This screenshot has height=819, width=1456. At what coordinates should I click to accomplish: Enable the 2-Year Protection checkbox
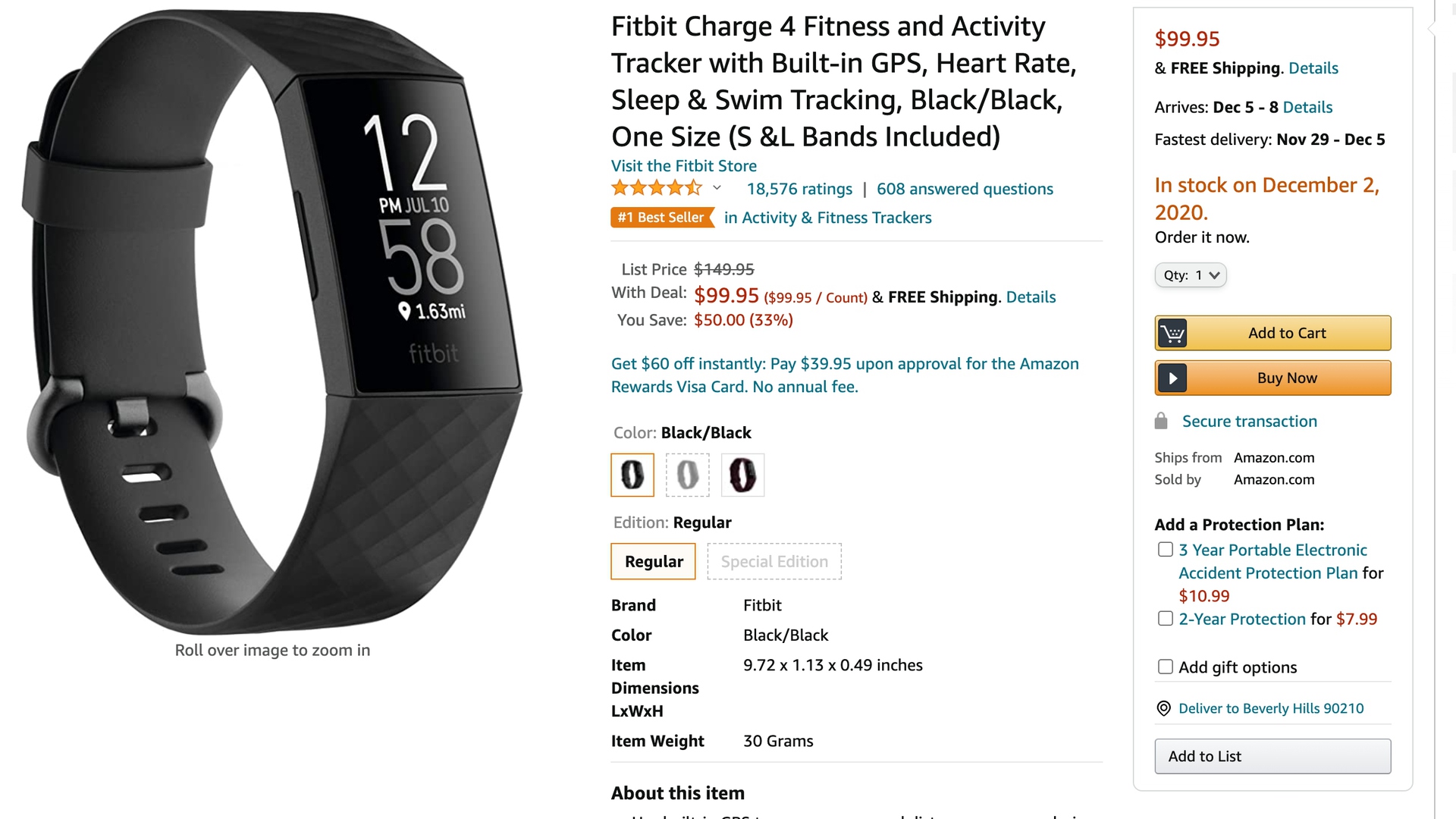1166,619
